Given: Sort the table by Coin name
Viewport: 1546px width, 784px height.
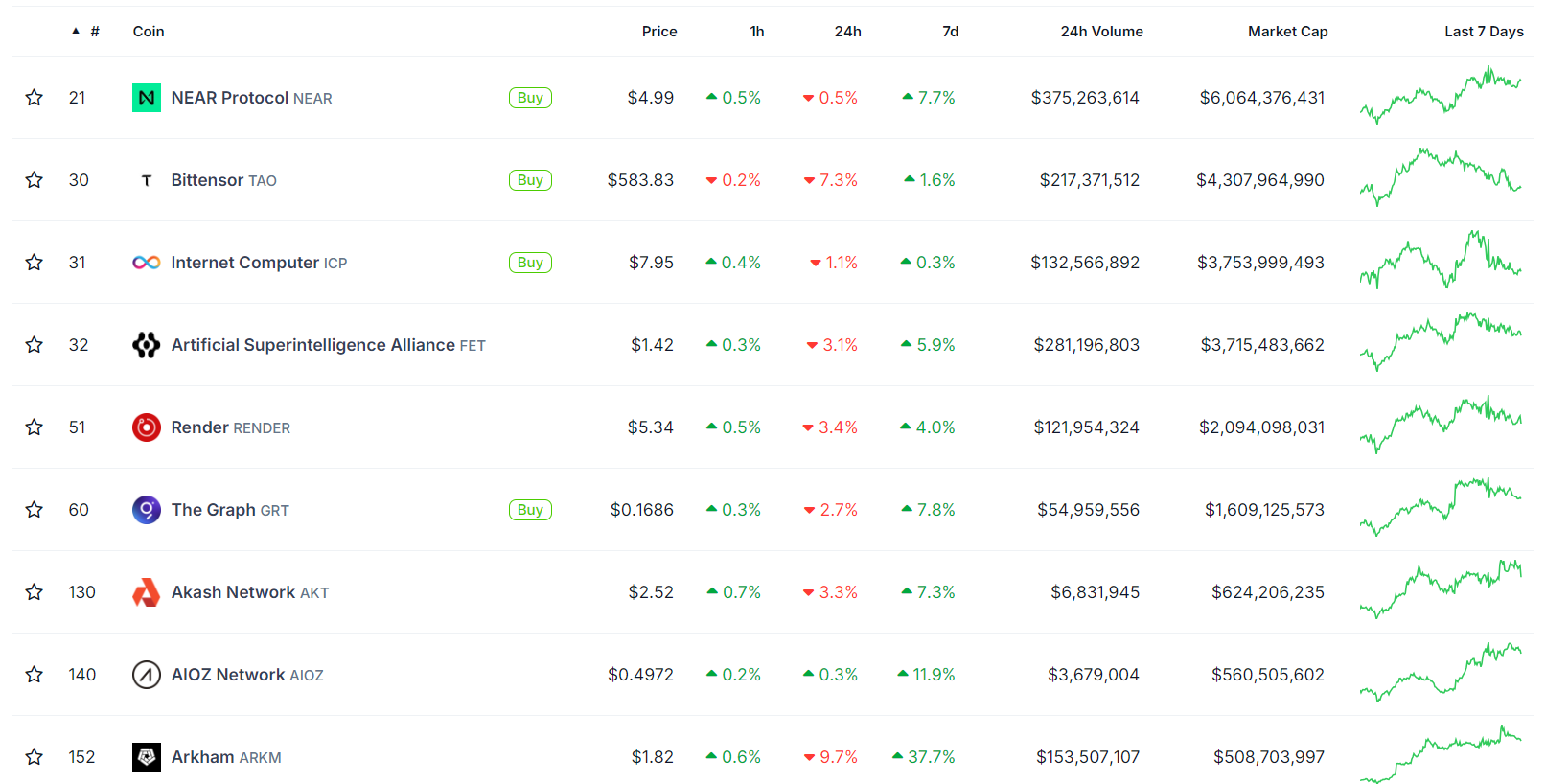Looking at the screenshot, I should click(x=149, y=32).
